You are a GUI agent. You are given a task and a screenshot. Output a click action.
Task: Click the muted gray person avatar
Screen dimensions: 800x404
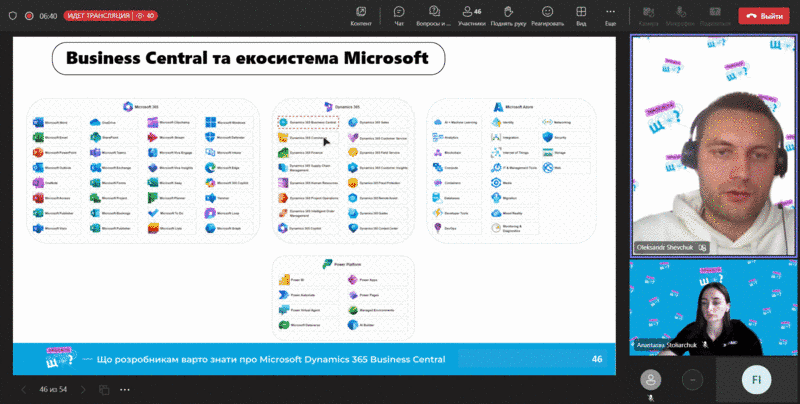pyautogui.click(x=651, y=380)
